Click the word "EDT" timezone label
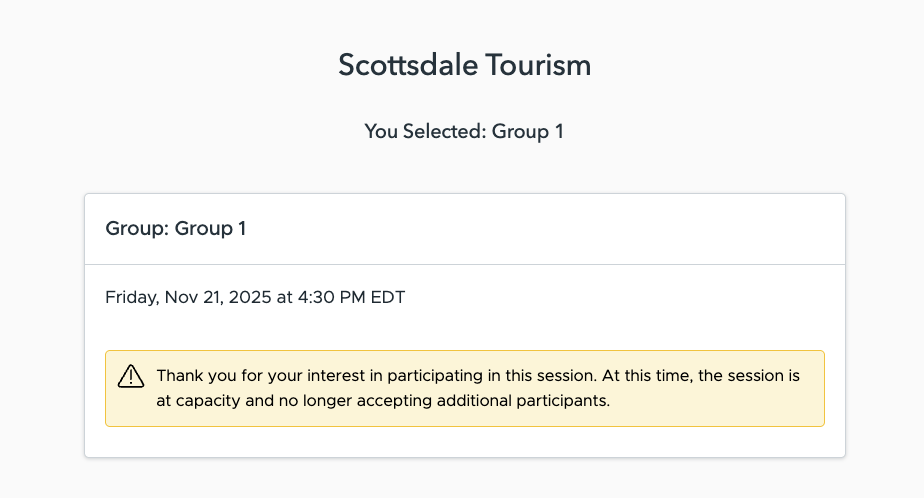924x498 pixels. point(387,297)
